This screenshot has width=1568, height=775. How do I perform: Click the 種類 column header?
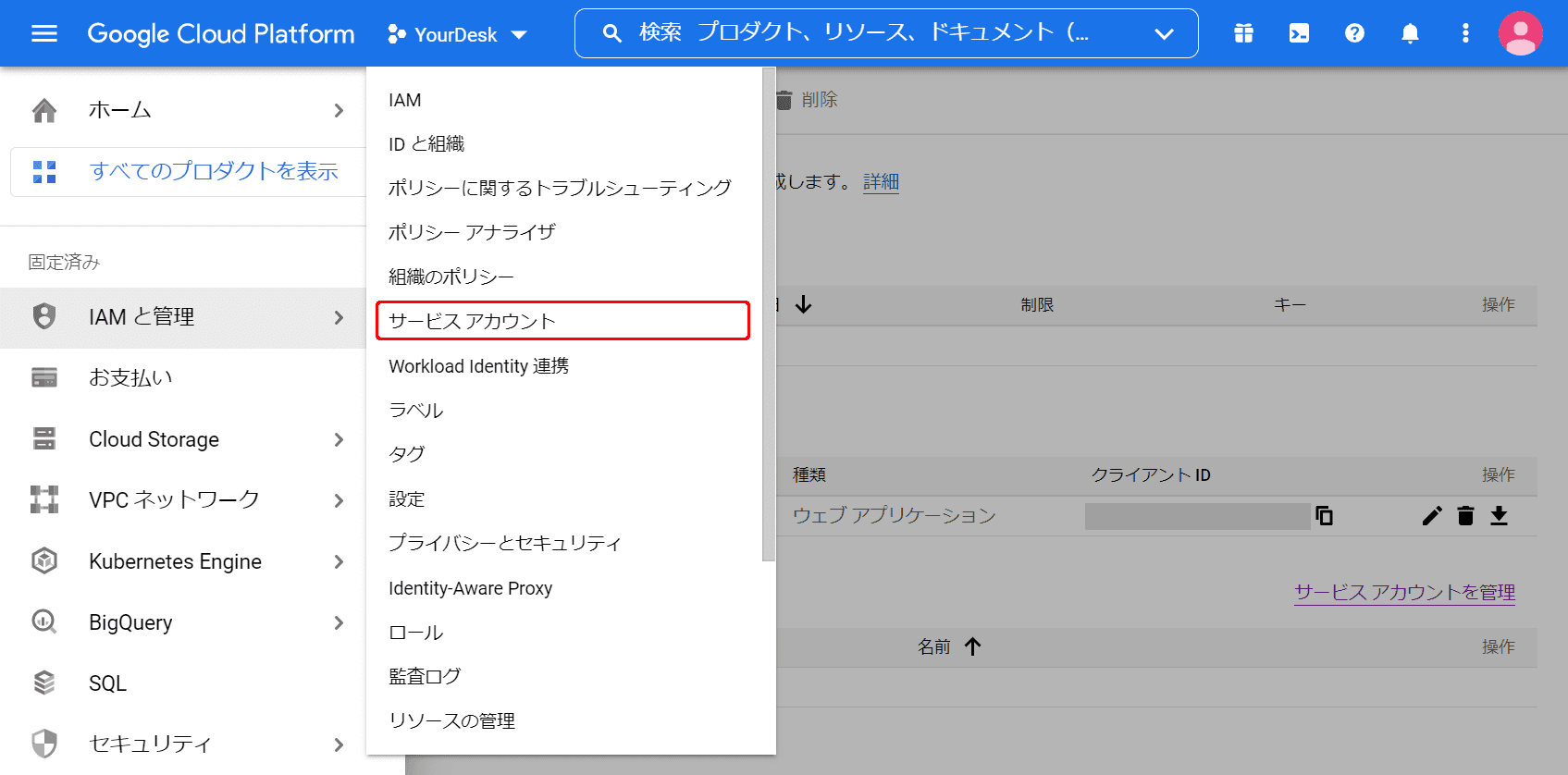[x=809, y=474]
